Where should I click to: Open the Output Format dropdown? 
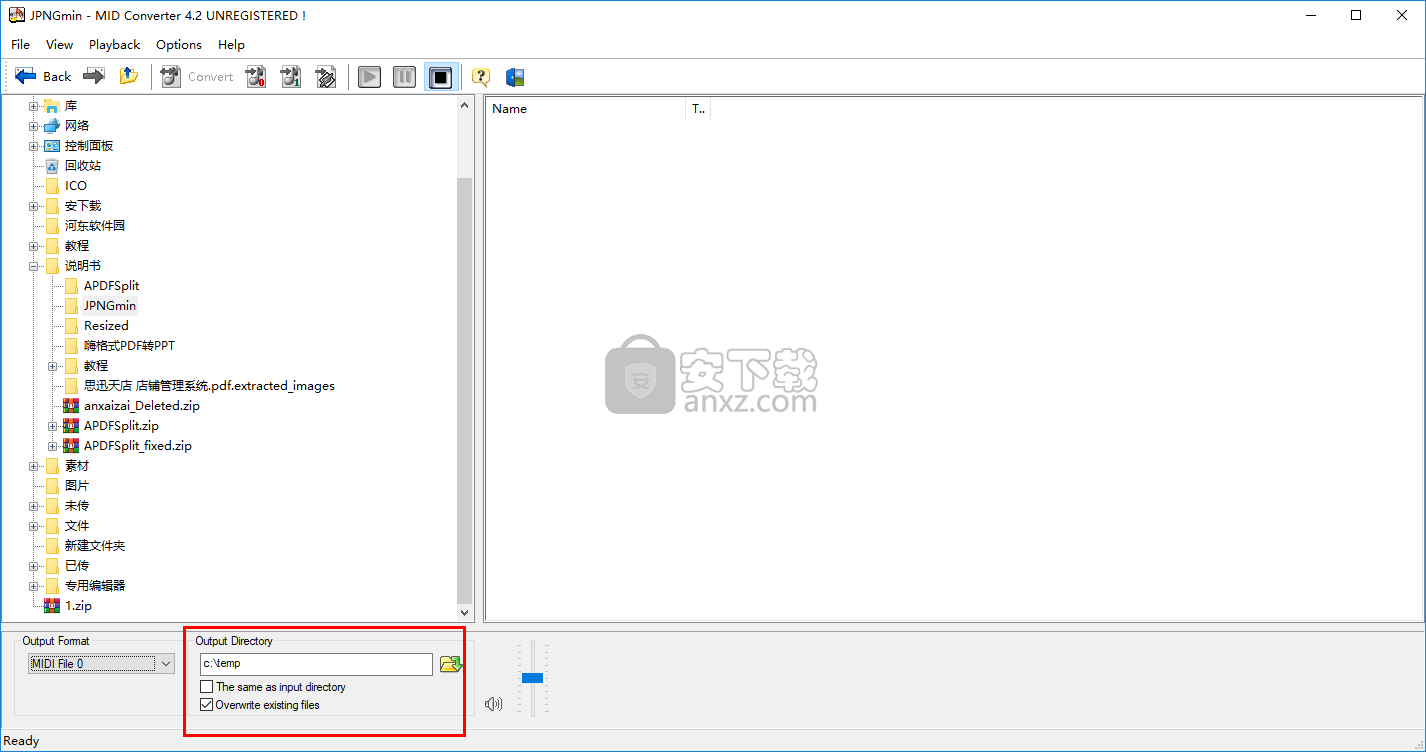[101, 663]
